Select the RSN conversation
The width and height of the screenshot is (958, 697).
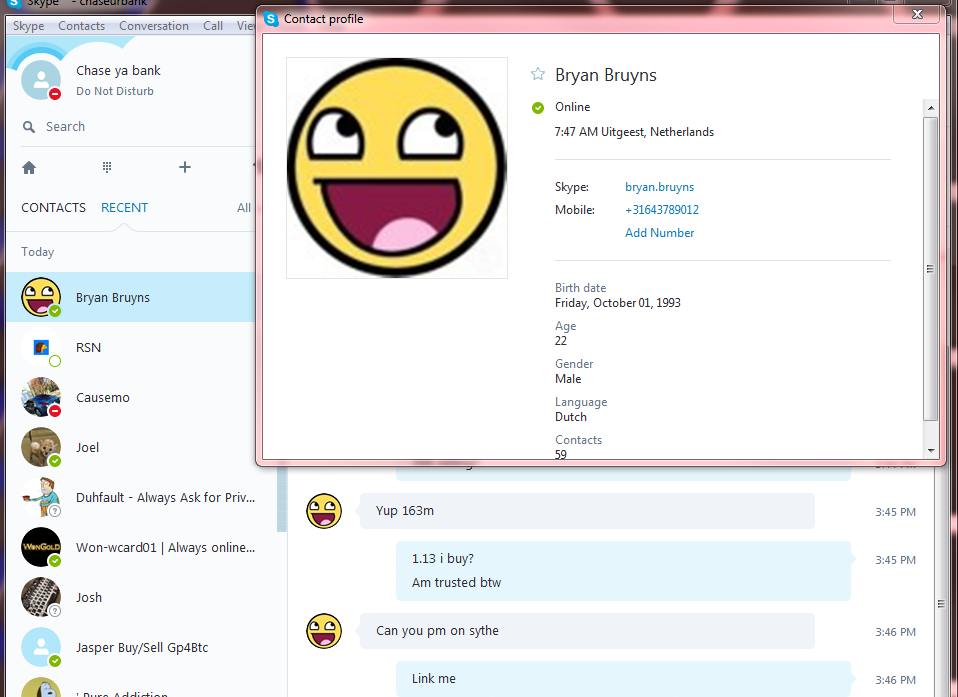(x=131, y=347)
